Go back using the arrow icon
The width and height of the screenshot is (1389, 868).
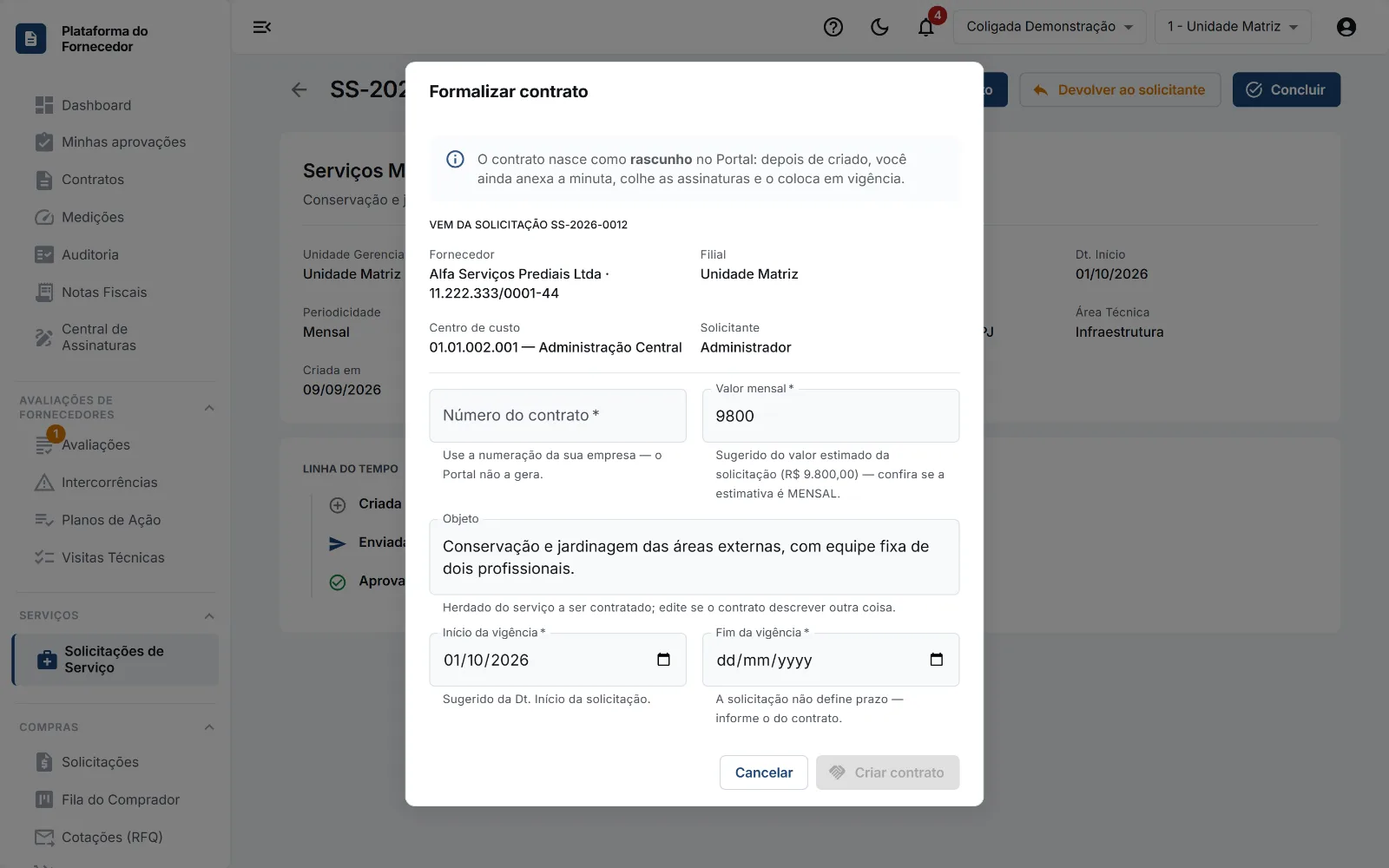point(300,89)
